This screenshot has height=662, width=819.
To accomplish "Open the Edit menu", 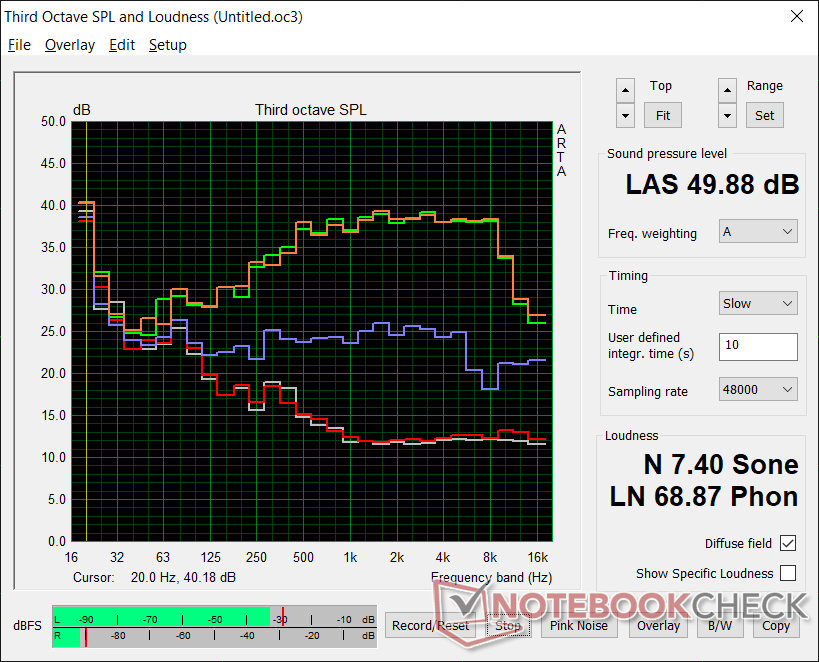I will pyautogui.click(x=122, y=45).
